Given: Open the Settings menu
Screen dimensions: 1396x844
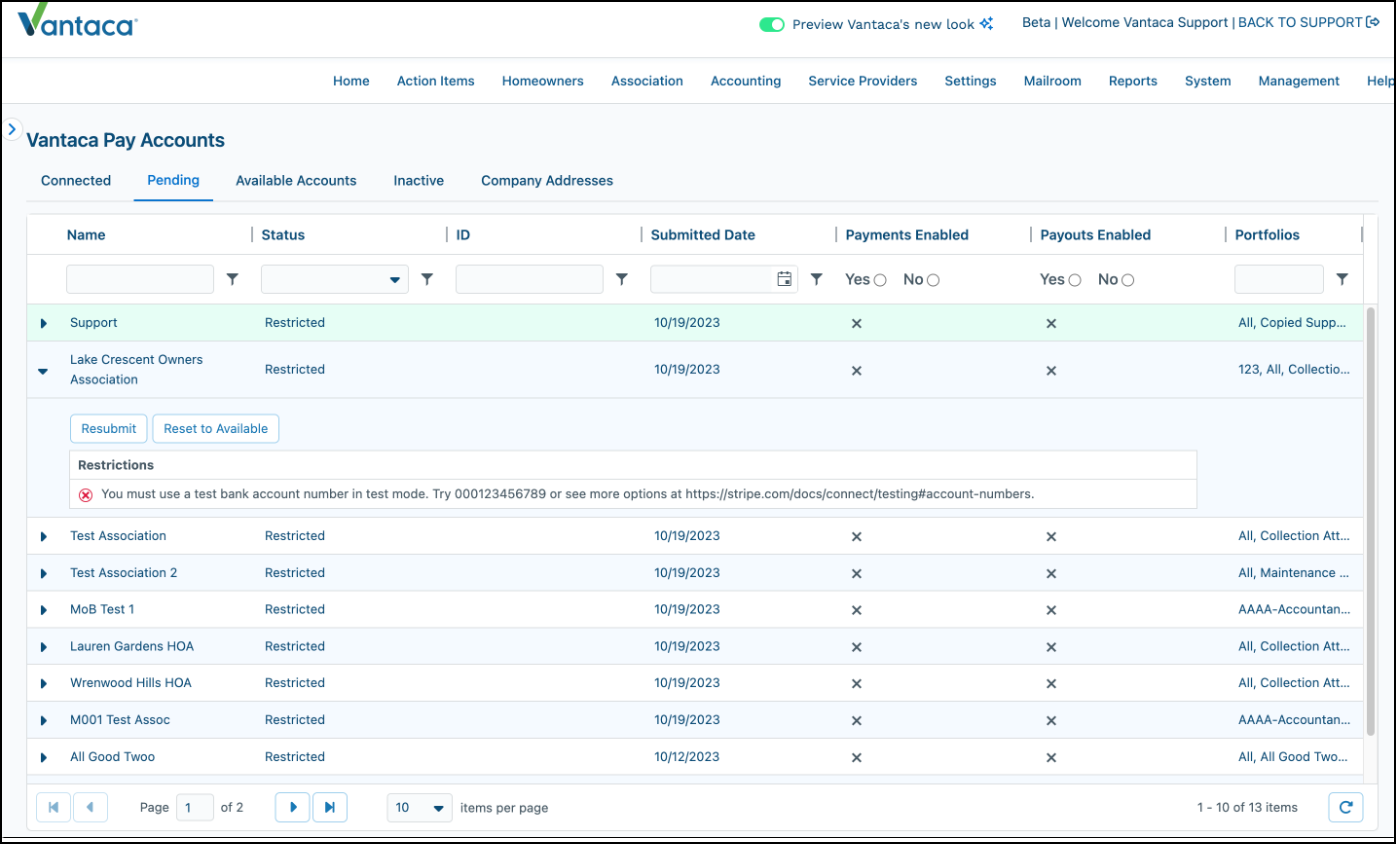Looking at the screenshot, I should pyautogui.click(x=970, y=81).
